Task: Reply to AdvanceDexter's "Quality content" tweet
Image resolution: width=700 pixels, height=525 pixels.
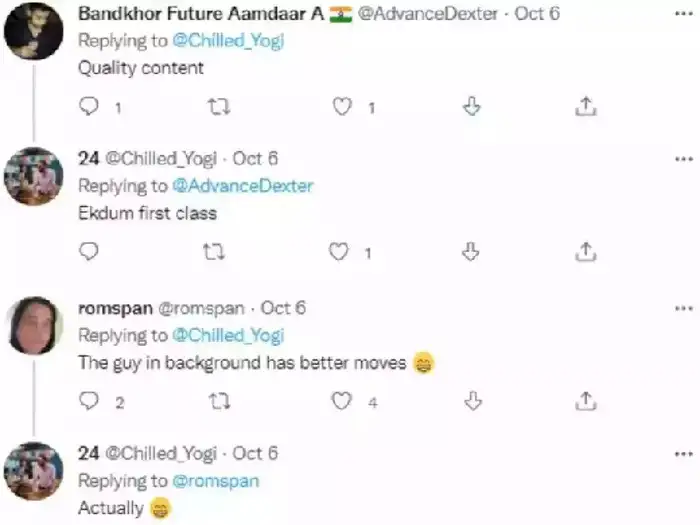Action: click(90, 107)
